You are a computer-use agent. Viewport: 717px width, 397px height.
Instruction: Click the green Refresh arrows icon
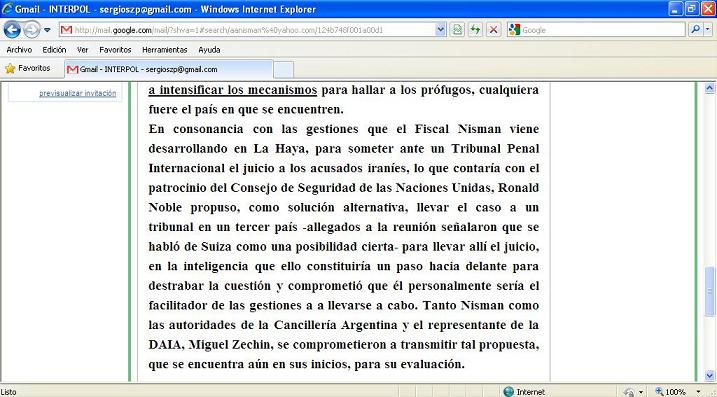[x=475, y=30]
